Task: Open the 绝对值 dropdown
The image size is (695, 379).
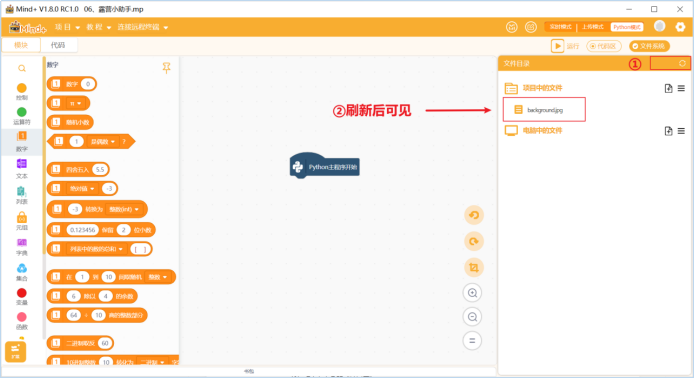Action: [82, 188]
